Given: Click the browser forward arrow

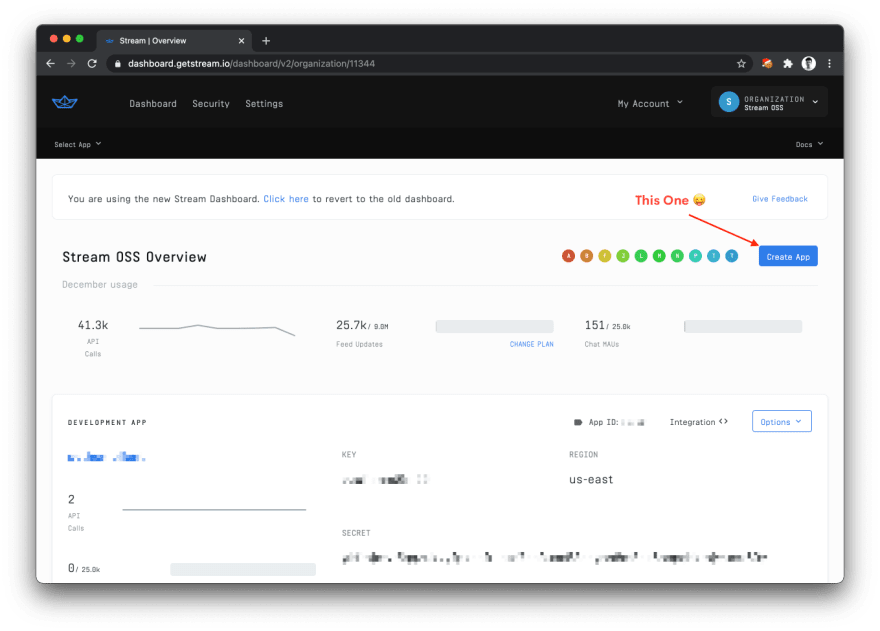Looking at the screenshot, I should tap(71, 63).
